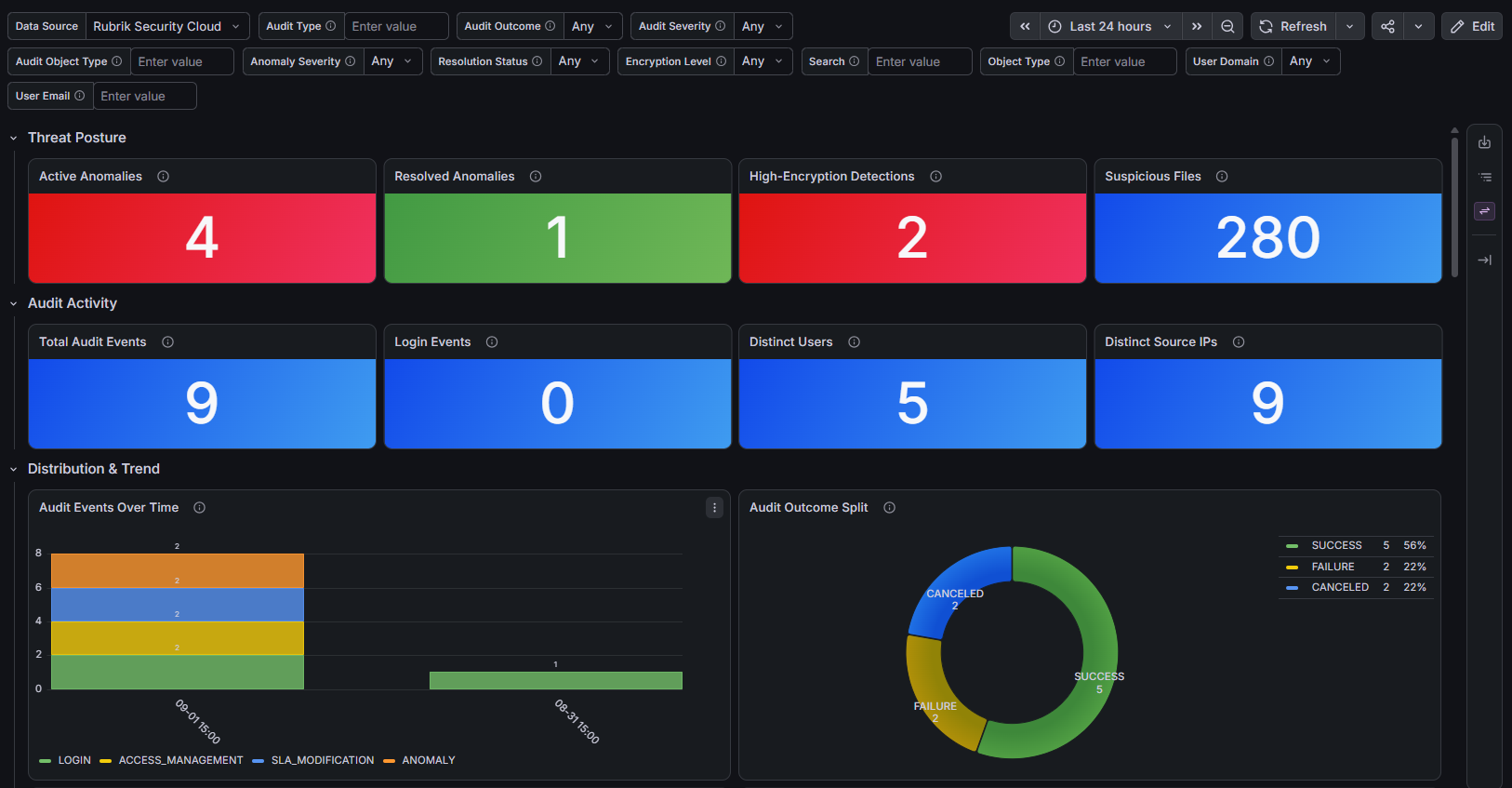Open the Data Source dropdown
The height and width of the screenshot is (788, 1512).
point(167,26)
